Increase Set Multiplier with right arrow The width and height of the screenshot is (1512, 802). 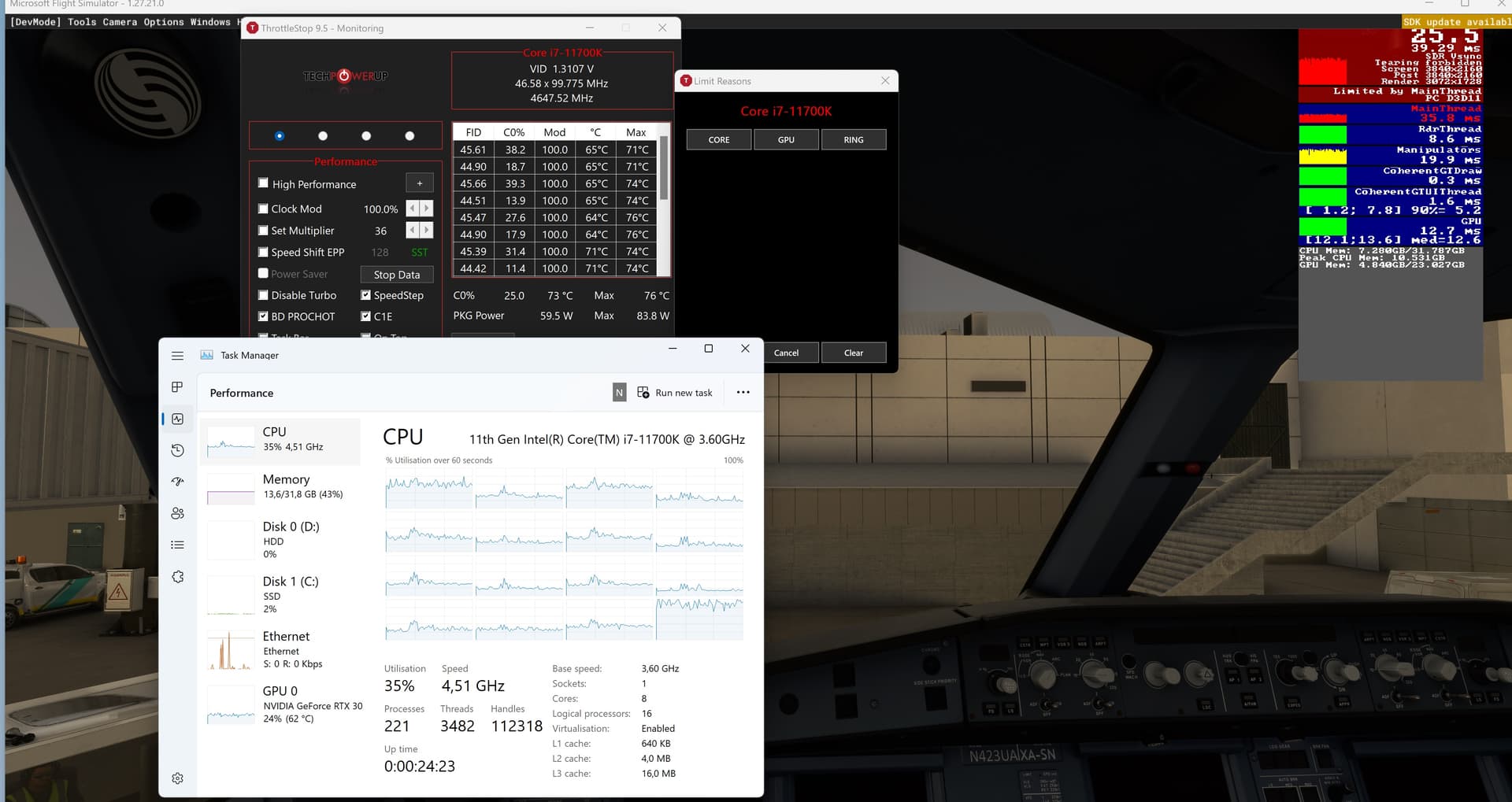427,231
